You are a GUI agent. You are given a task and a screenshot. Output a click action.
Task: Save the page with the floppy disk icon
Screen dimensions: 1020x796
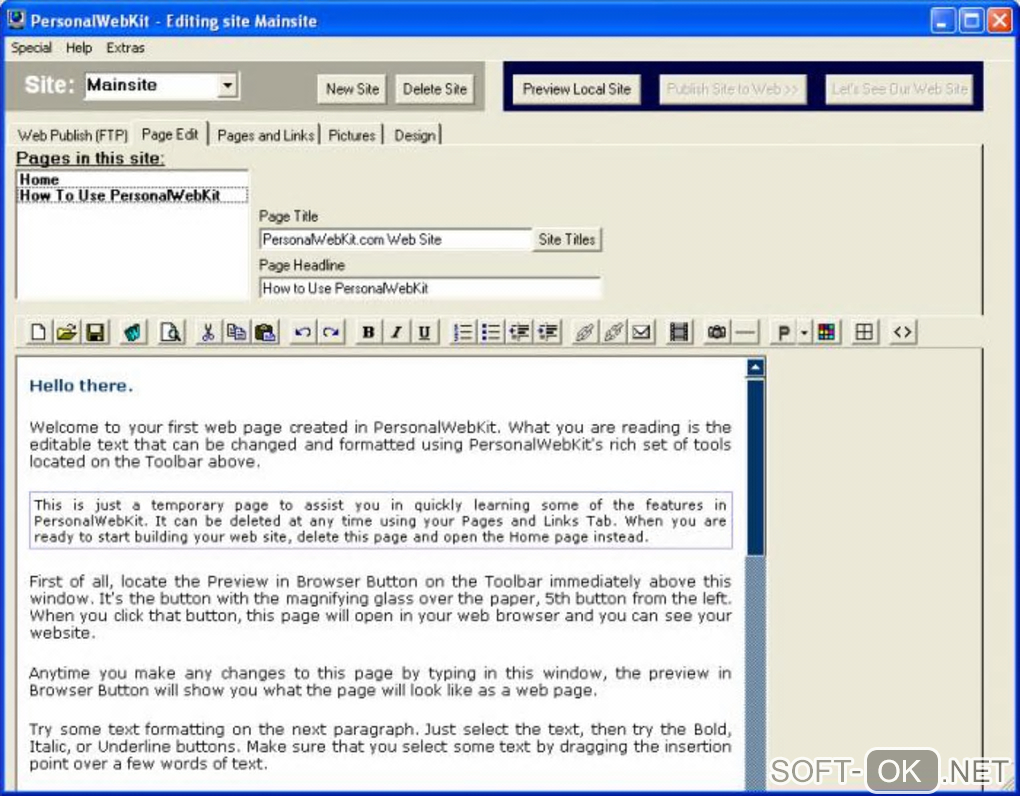point(96,332)
